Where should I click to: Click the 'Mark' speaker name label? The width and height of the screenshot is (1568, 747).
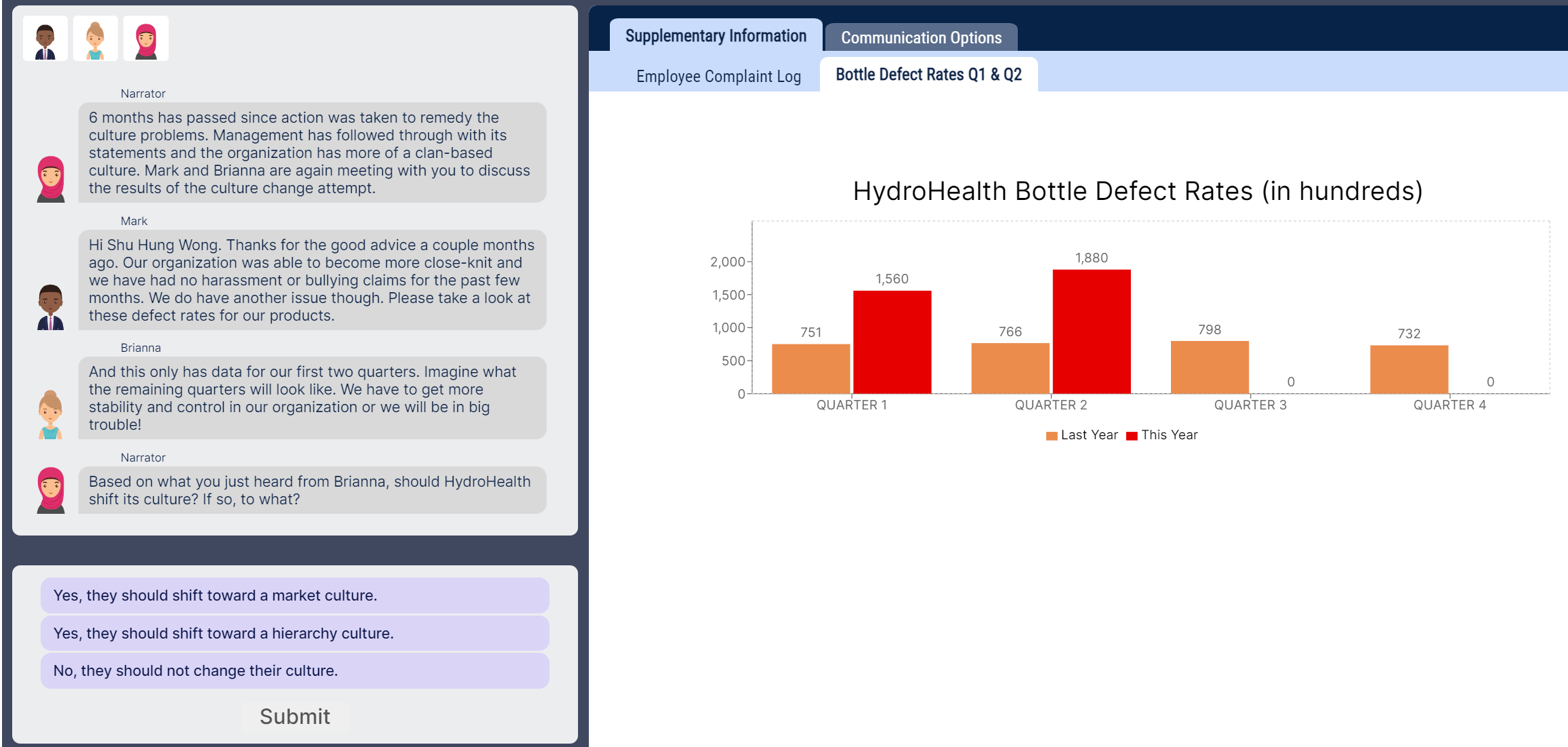[133, 221]
